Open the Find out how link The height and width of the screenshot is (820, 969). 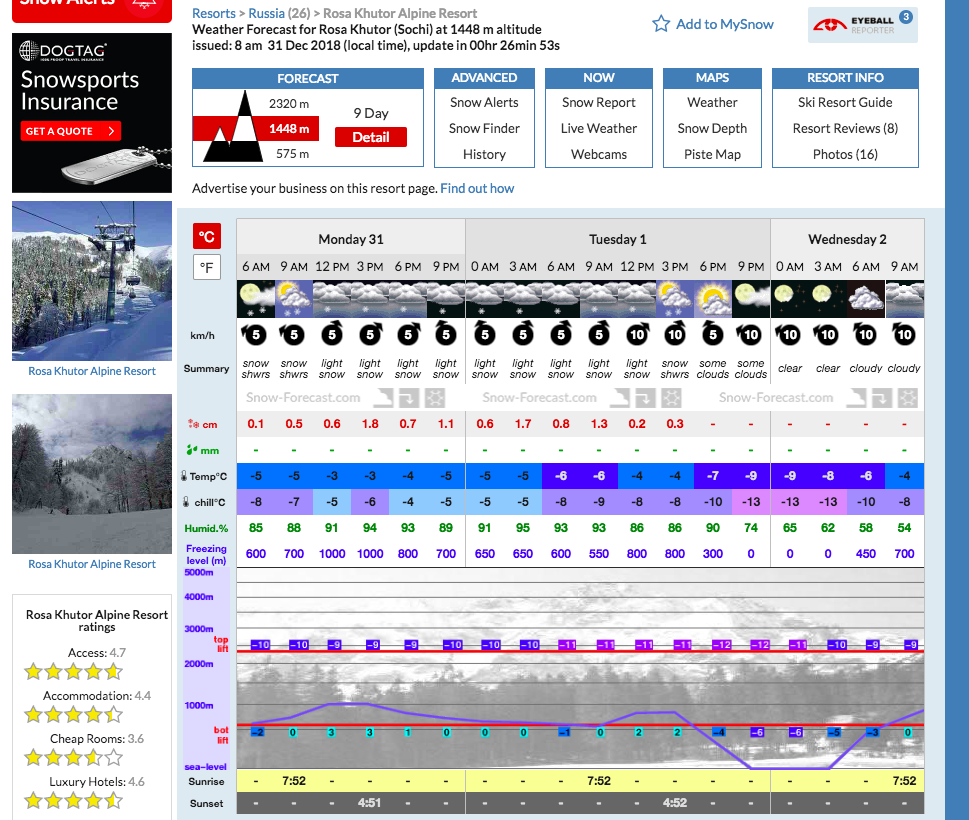tap(477, 188)
